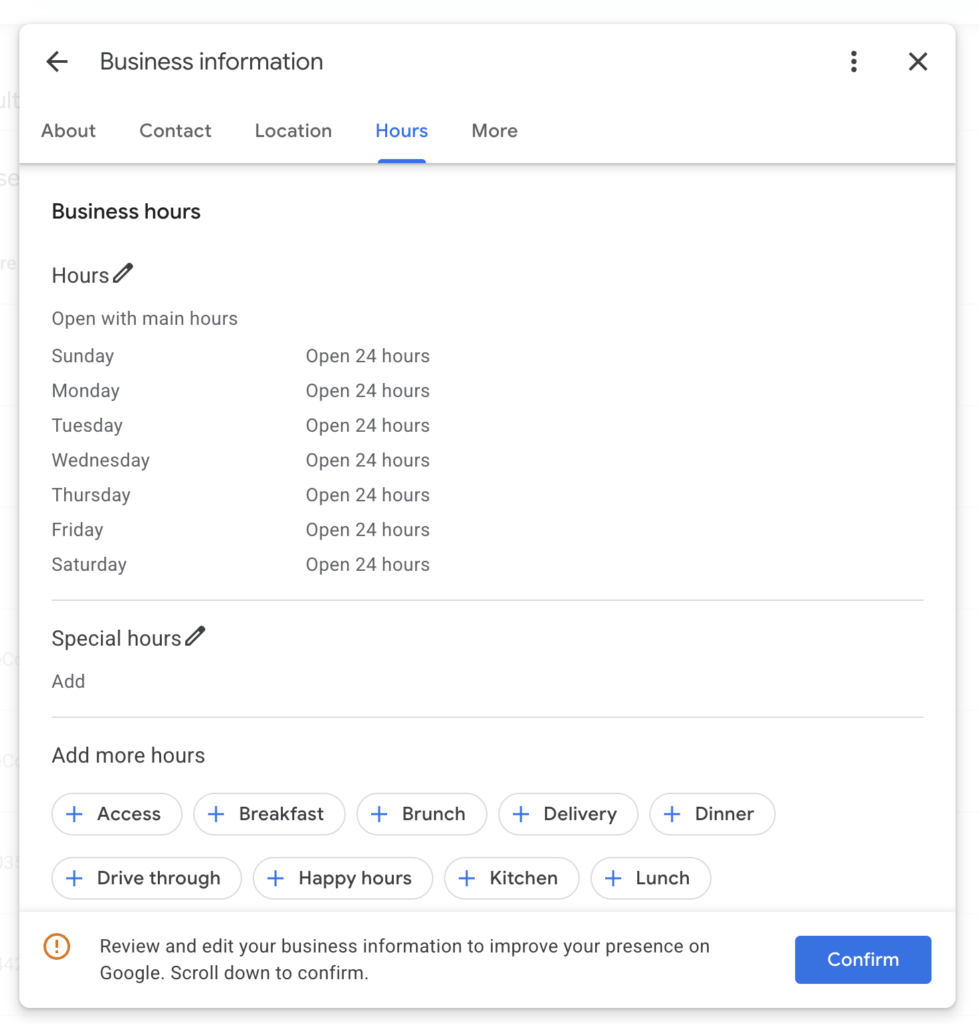Switch to the About tab
Image resolution: width=979 pixels, height=1024 pixels.
(69, 131)
